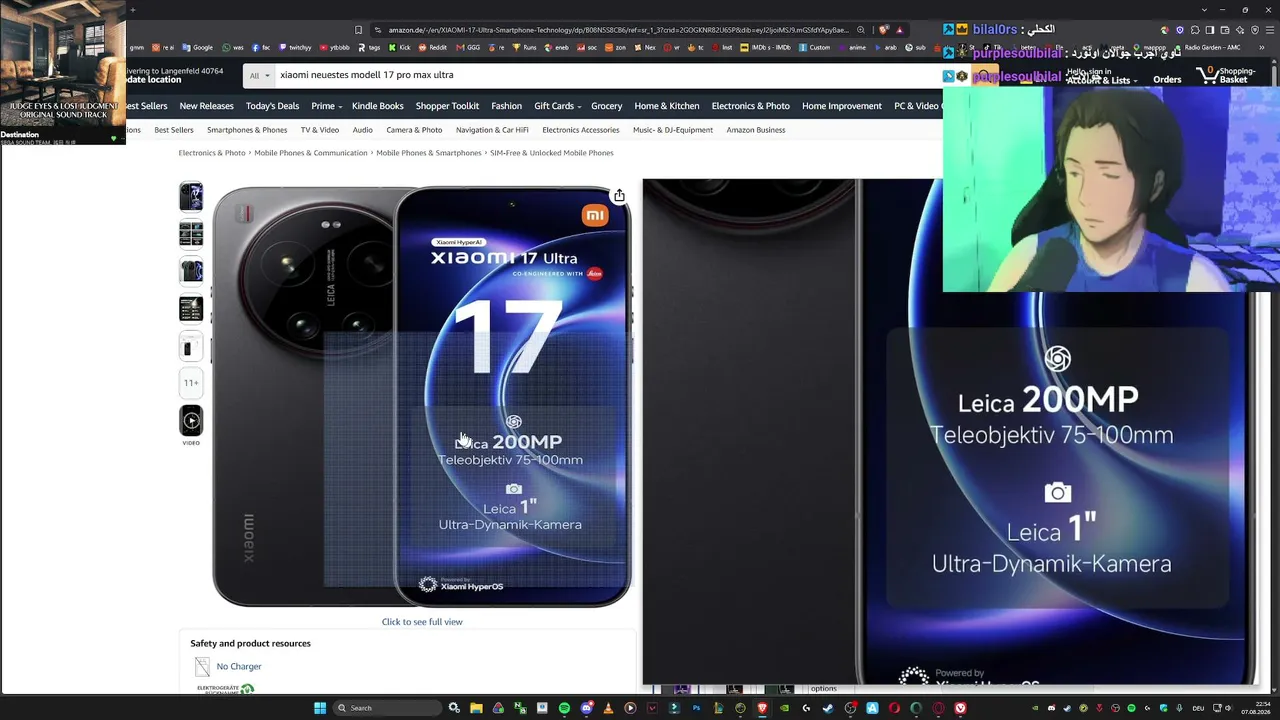The width and height of the screenshot is (1280, 720).
Task: Open Smartphones & Phones subcategory
Action: 247,130
